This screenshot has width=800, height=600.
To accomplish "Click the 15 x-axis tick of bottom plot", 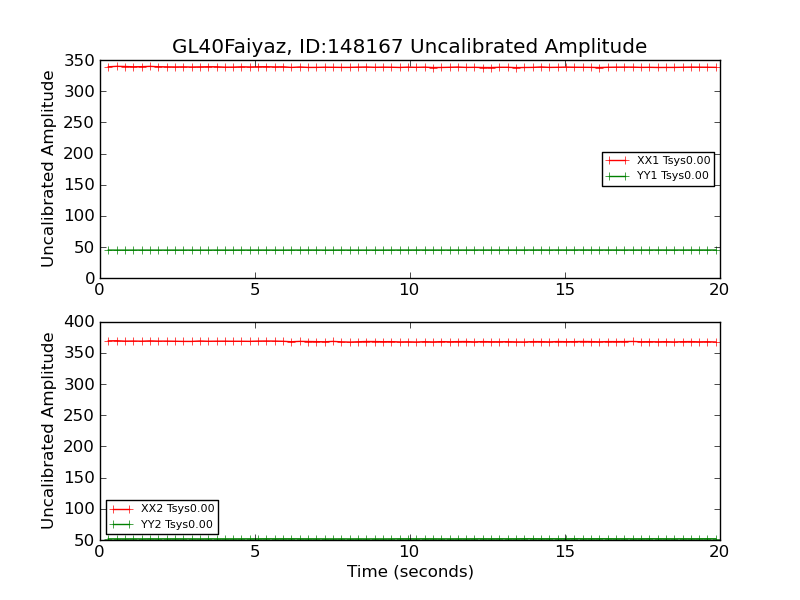I will (x=565, y=552).
